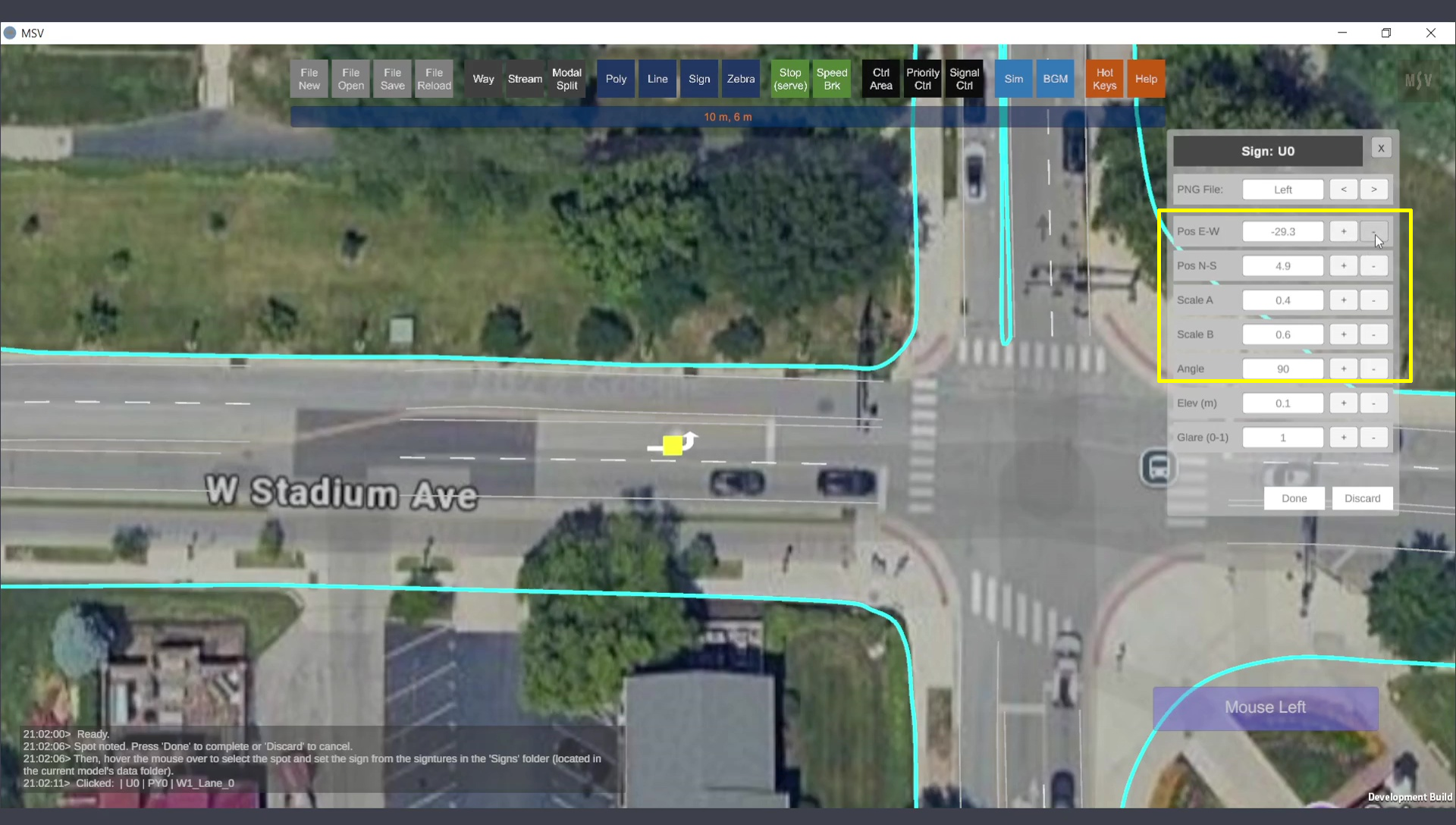Increase the Angle value with plus
This screenshot has width=1456, height=825.
pyautogui.click(x=1343, y=369)
